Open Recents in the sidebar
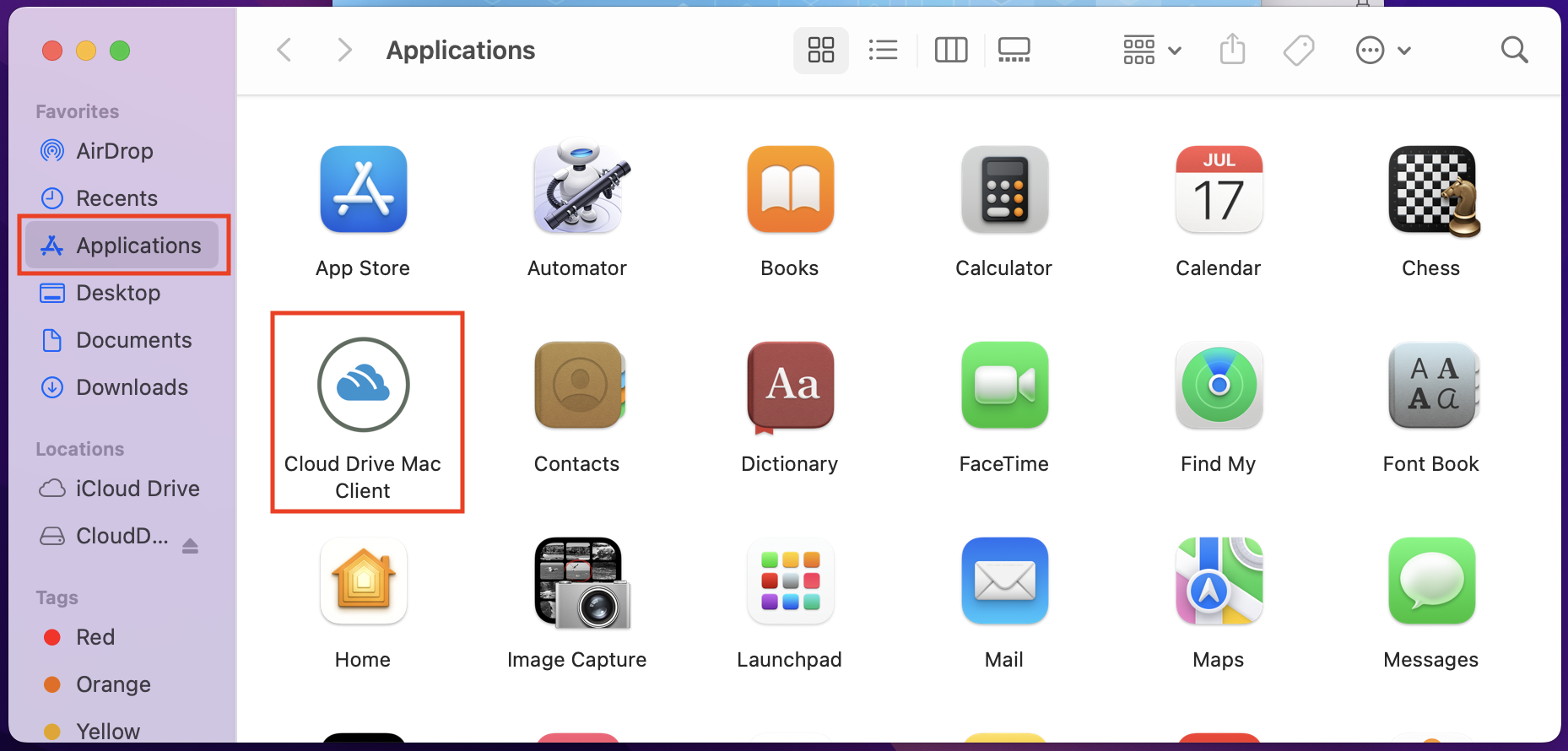1568x751 pixels. pos(122,198)
